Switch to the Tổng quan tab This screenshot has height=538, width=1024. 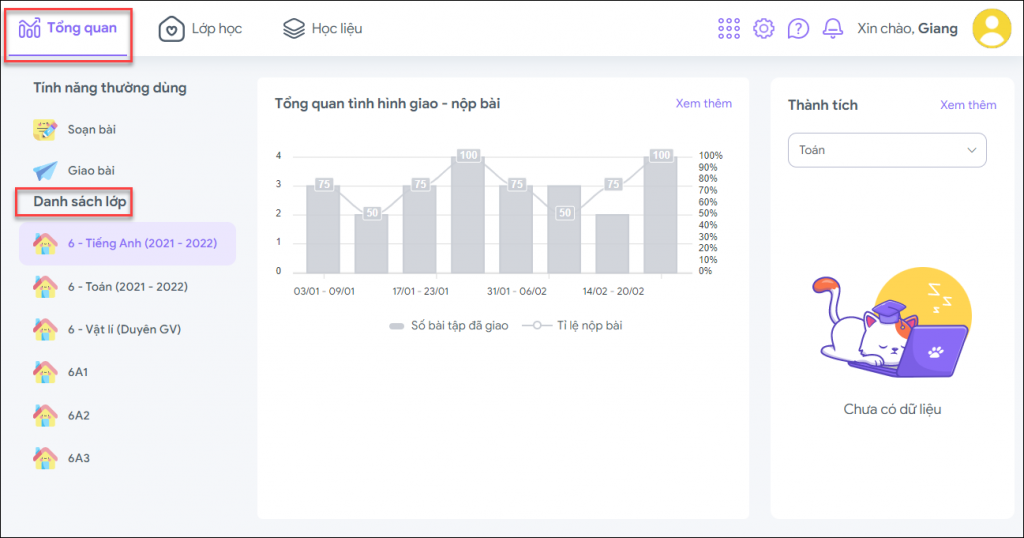[68, 28]
